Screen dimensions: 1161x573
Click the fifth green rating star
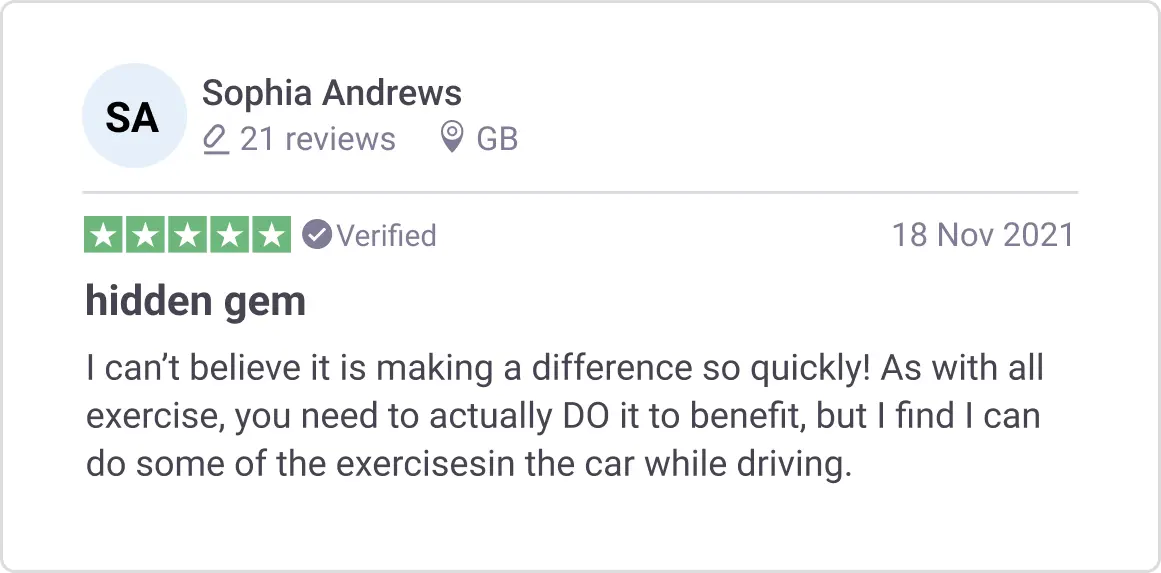[271, 236]
